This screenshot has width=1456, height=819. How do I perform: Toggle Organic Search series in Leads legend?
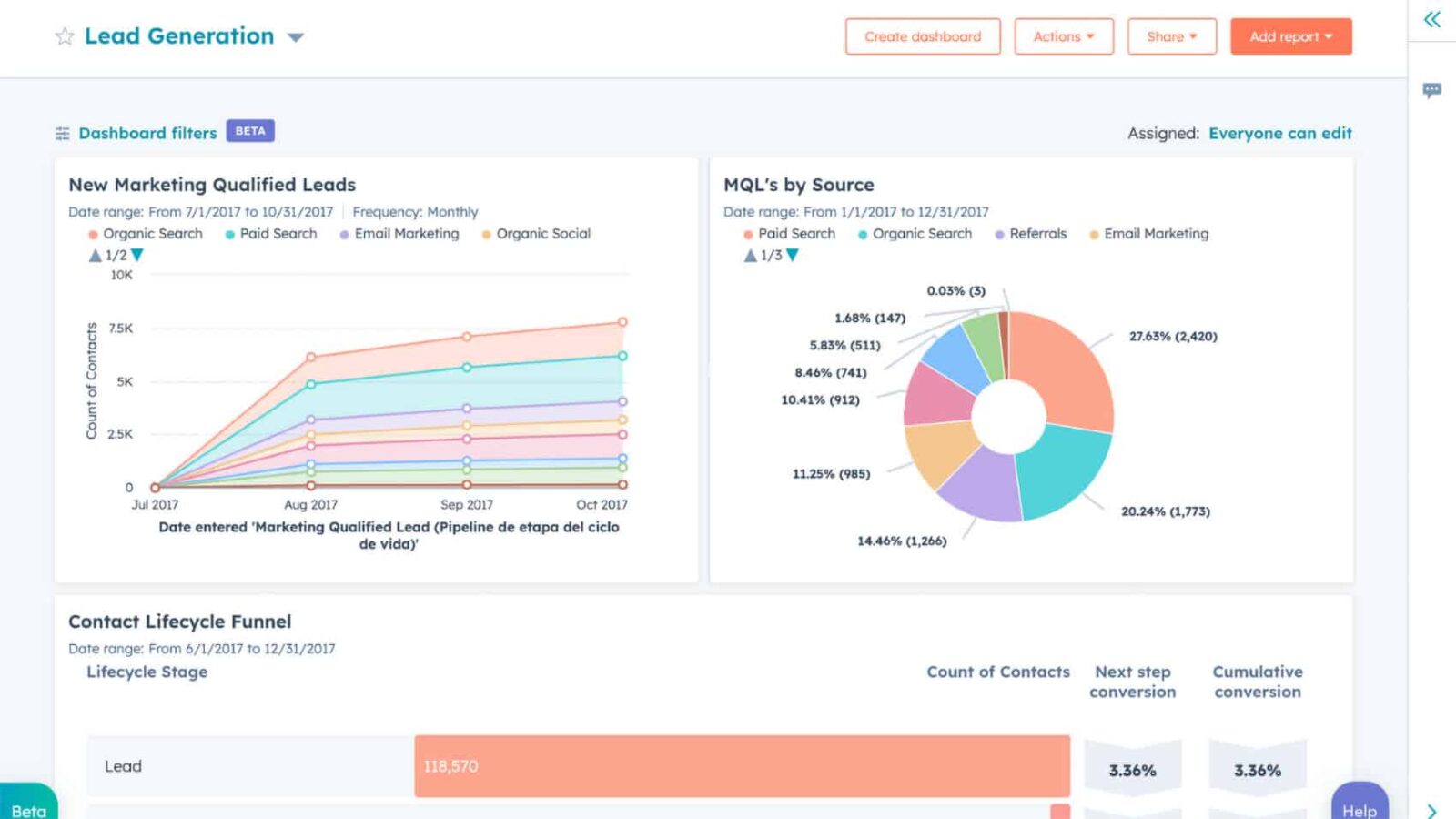pyautogui.click(x=146, y=234)
